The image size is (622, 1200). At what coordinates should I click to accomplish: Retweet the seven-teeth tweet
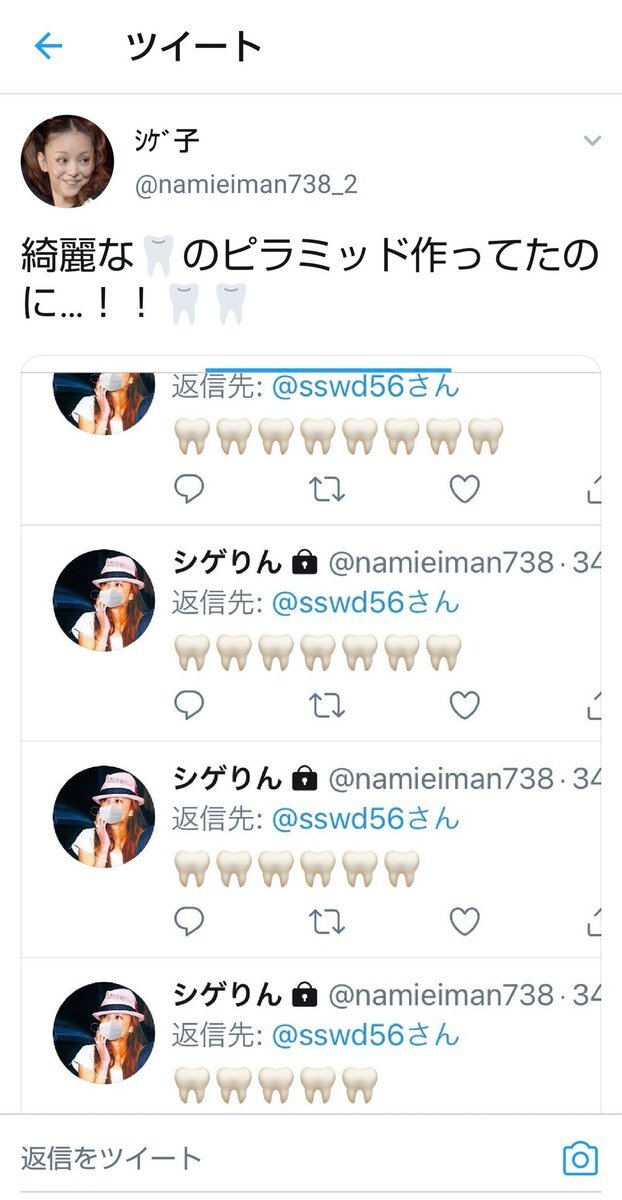click(327, 705)
